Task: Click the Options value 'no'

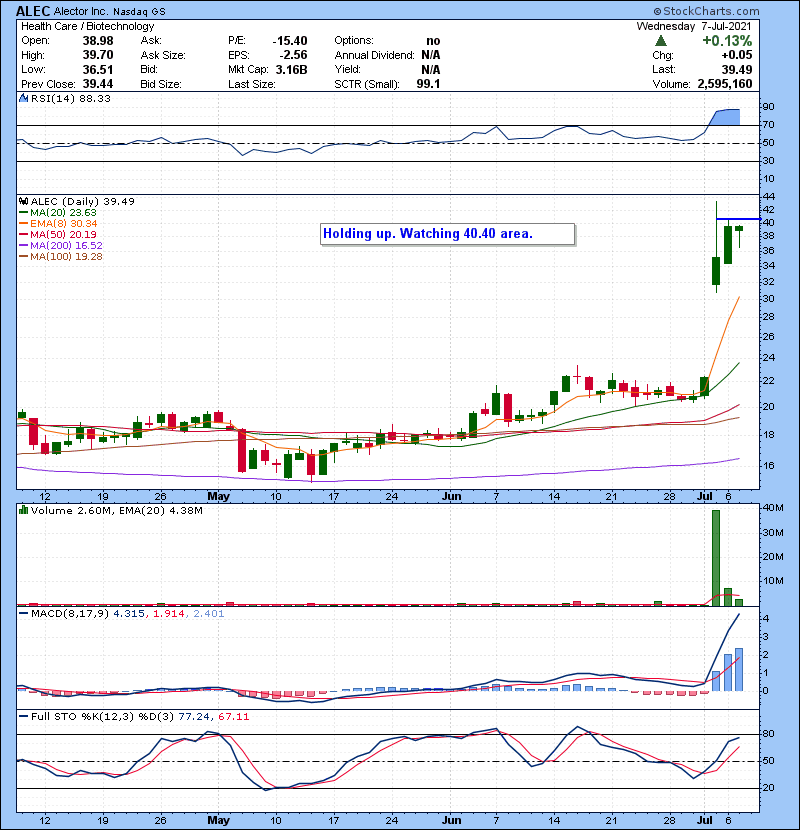Action: (x=433, y=41)
